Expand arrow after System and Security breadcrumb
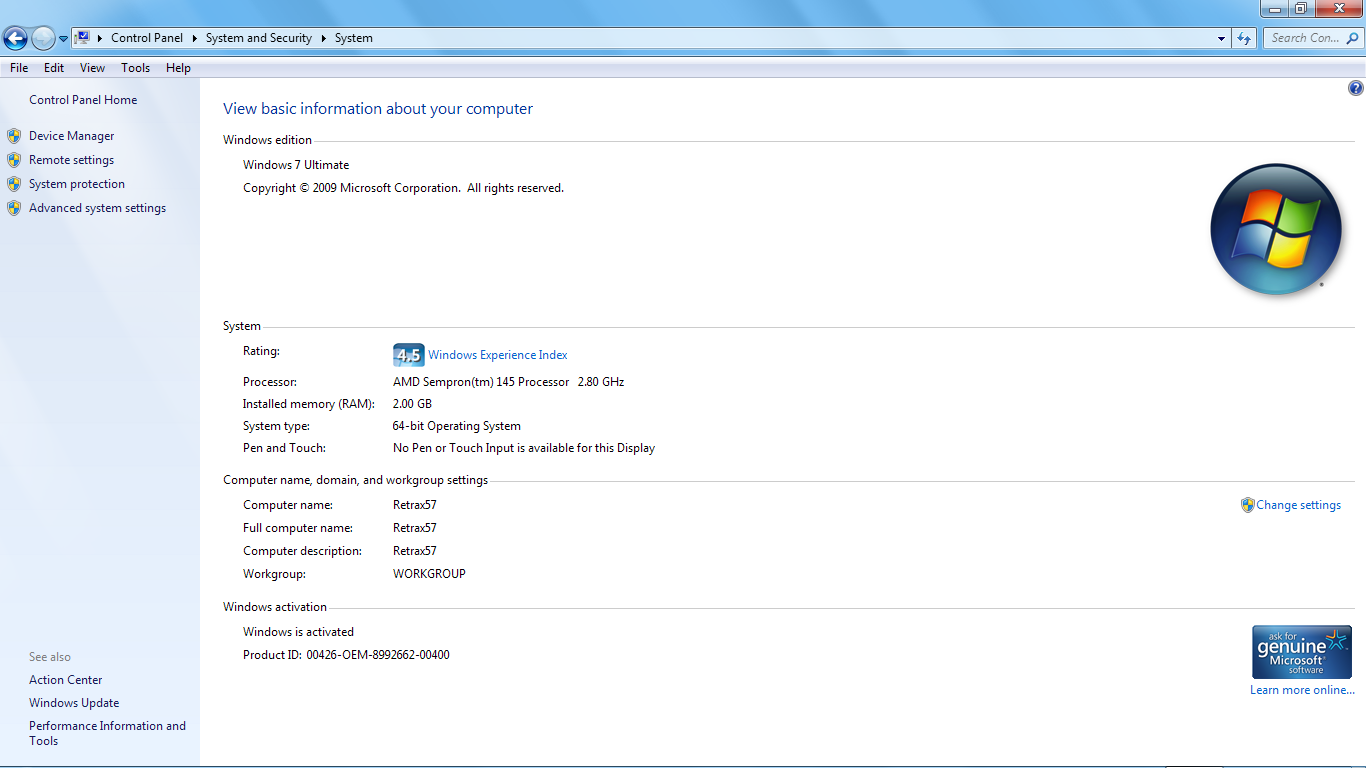This screenshot has width=1366, height=768. coord(324,38)
